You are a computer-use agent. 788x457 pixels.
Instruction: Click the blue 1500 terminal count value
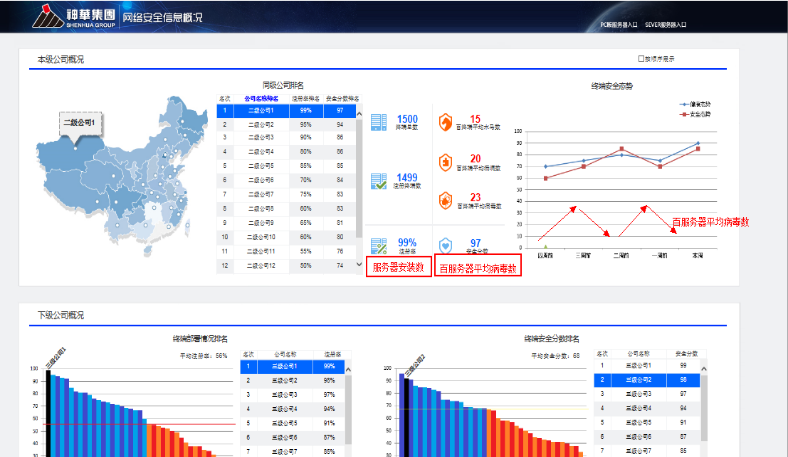coord(407,119)
